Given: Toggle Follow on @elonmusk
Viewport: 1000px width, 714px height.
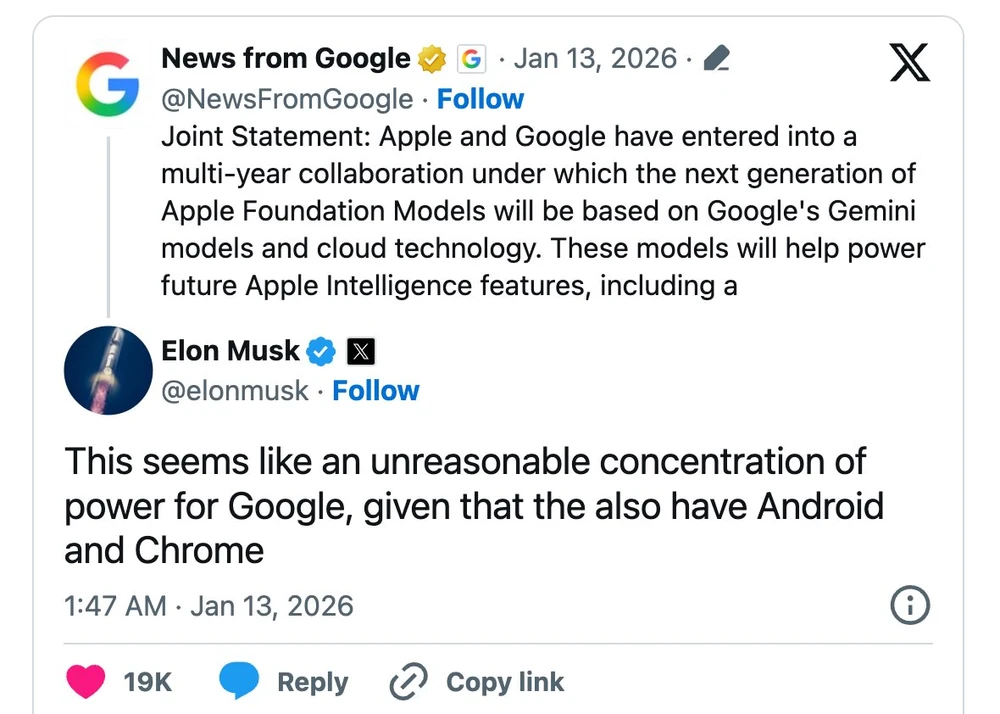Looking at the screenshot, I should (x=376, y=391).
